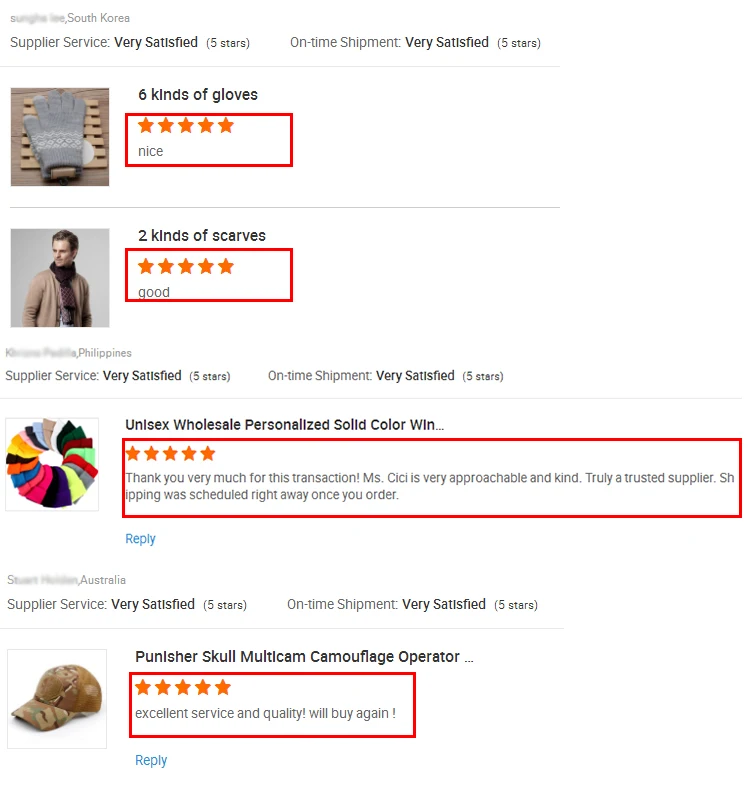Click the colorful beanie hats thumbnail
This screenshot has height=800, width=750.
click(52, 464)
